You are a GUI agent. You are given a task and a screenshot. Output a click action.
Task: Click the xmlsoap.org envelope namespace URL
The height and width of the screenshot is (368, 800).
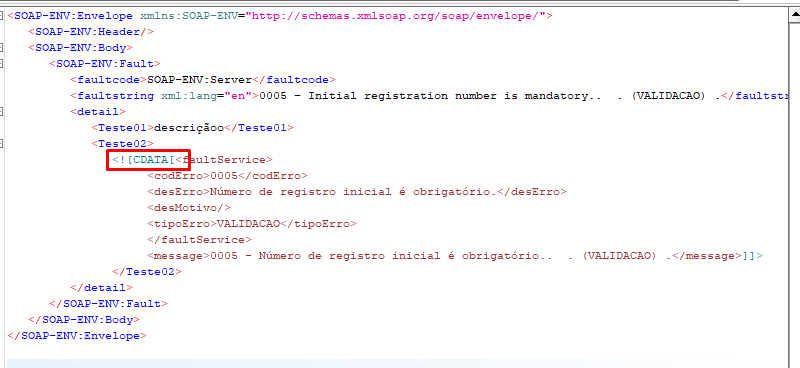[x=396, y=16]
